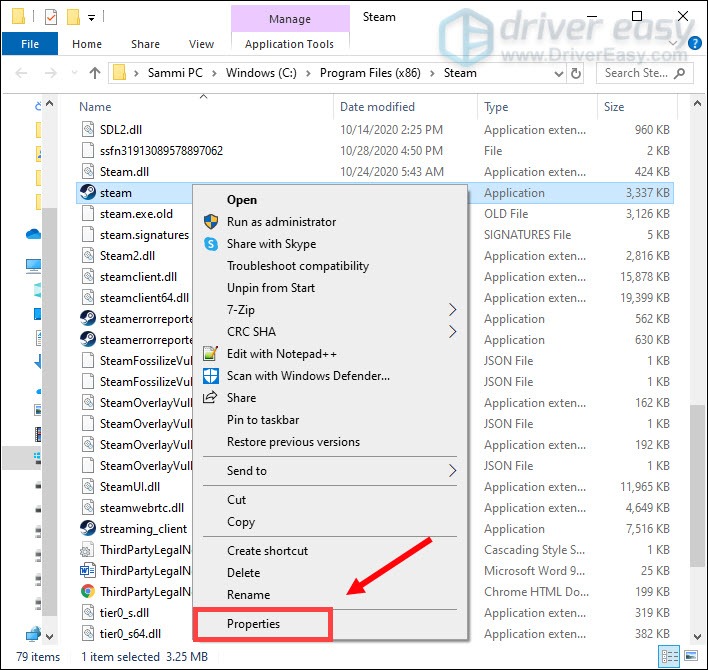Choose Pin to taskbar
Viewport: 708px width, 670px height.
tap(263, 420)
